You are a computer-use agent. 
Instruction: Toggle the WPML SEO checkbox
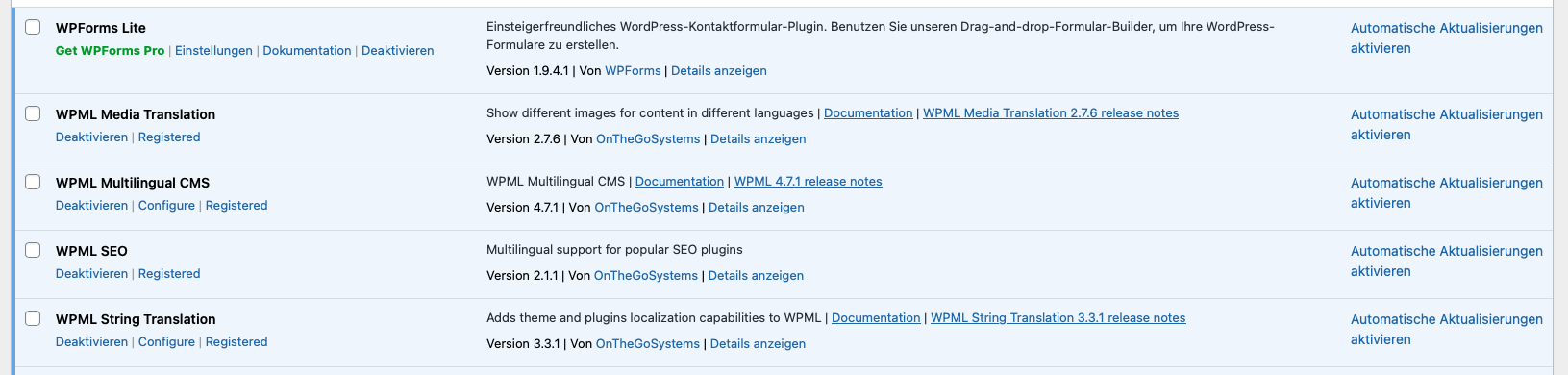33,250
